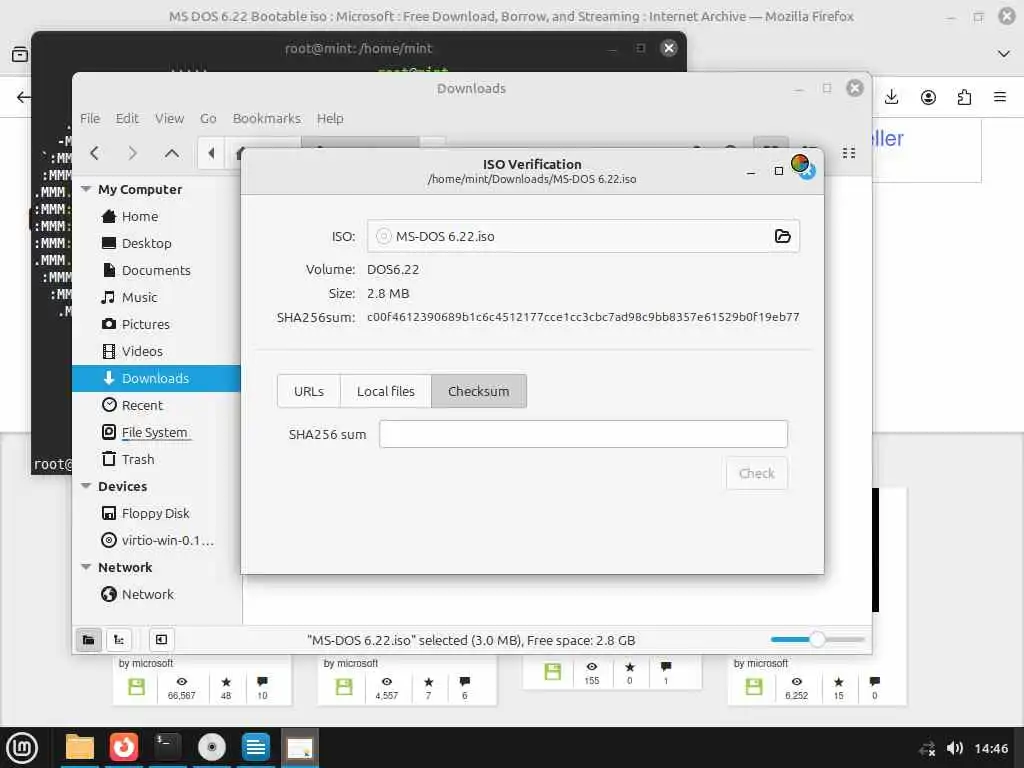This screenshot has width=1024, height=768.
Task: Click the SHA256 sum input field
Action: pyautogui.click(x=583, y=434)
